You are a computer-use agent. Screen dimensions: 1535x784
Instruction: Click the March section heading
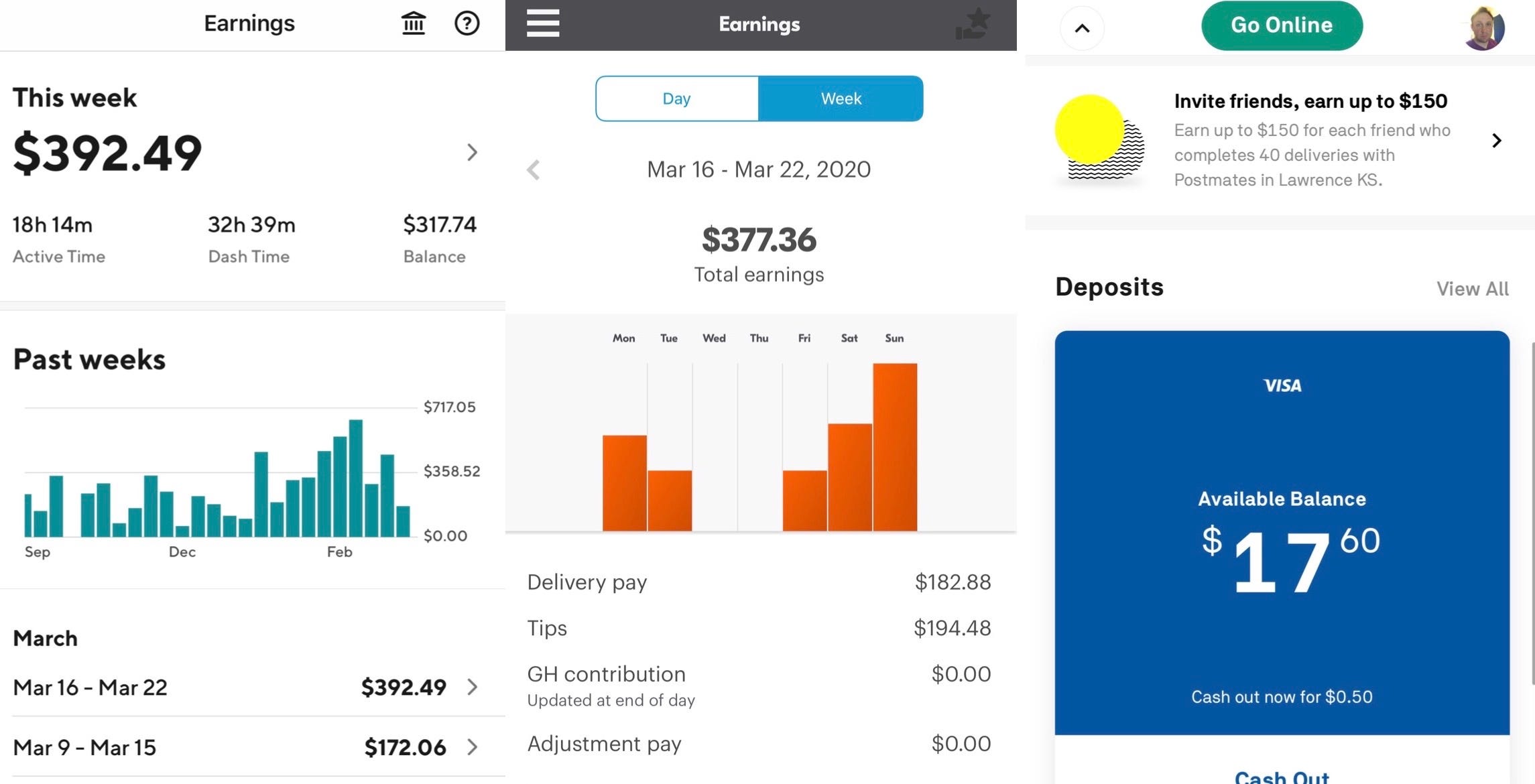click(x=45, y=639)
